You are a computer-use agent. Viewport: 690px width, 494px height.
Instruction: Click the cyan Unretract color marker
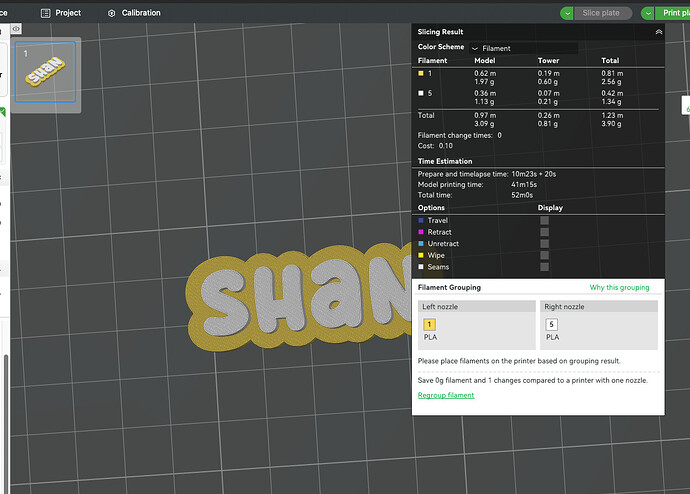421,243
